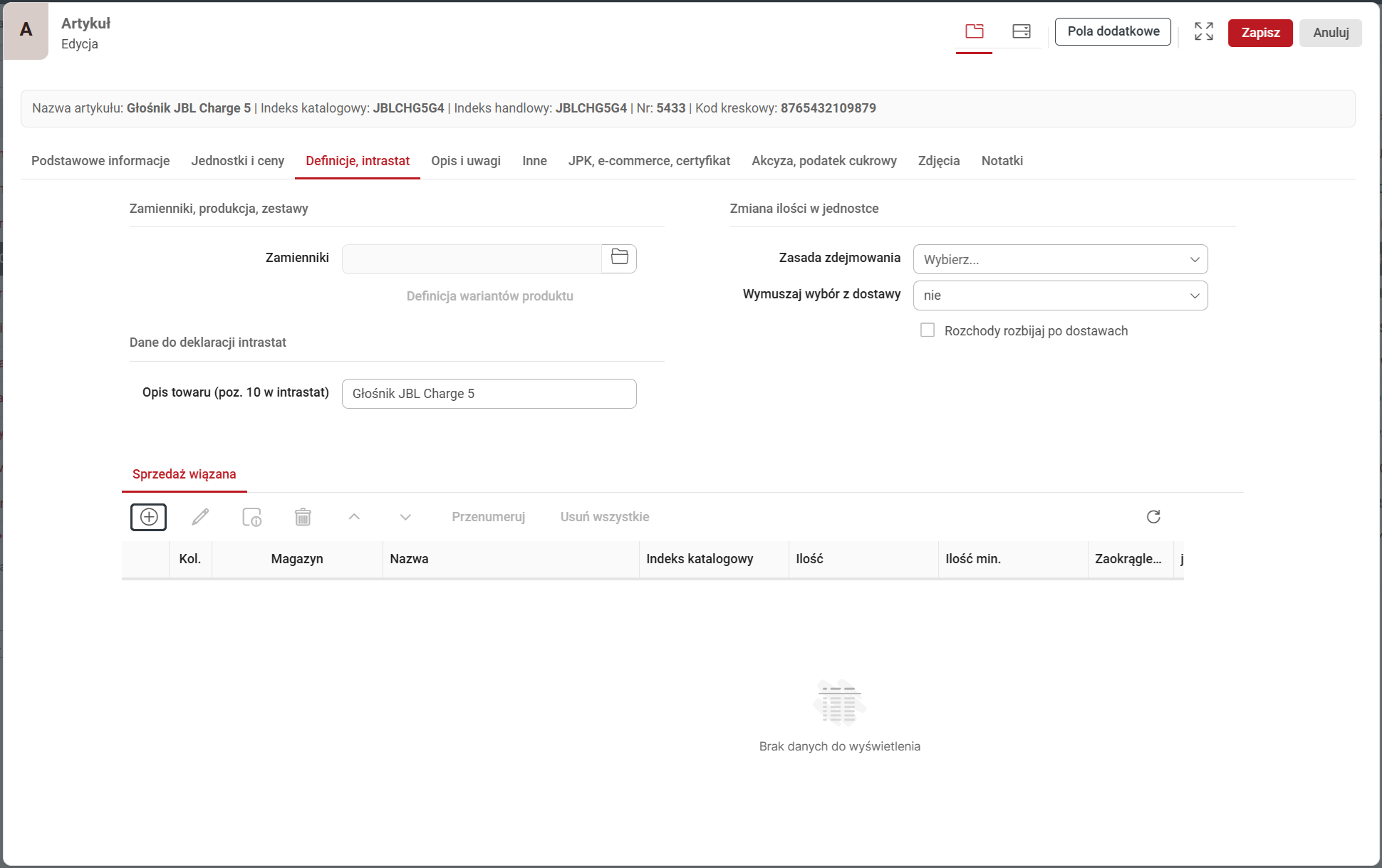Switch to the split panel layout view icon
Image resolution: width=1382 pixels, height=868 pixels.
pos(1021,31)
